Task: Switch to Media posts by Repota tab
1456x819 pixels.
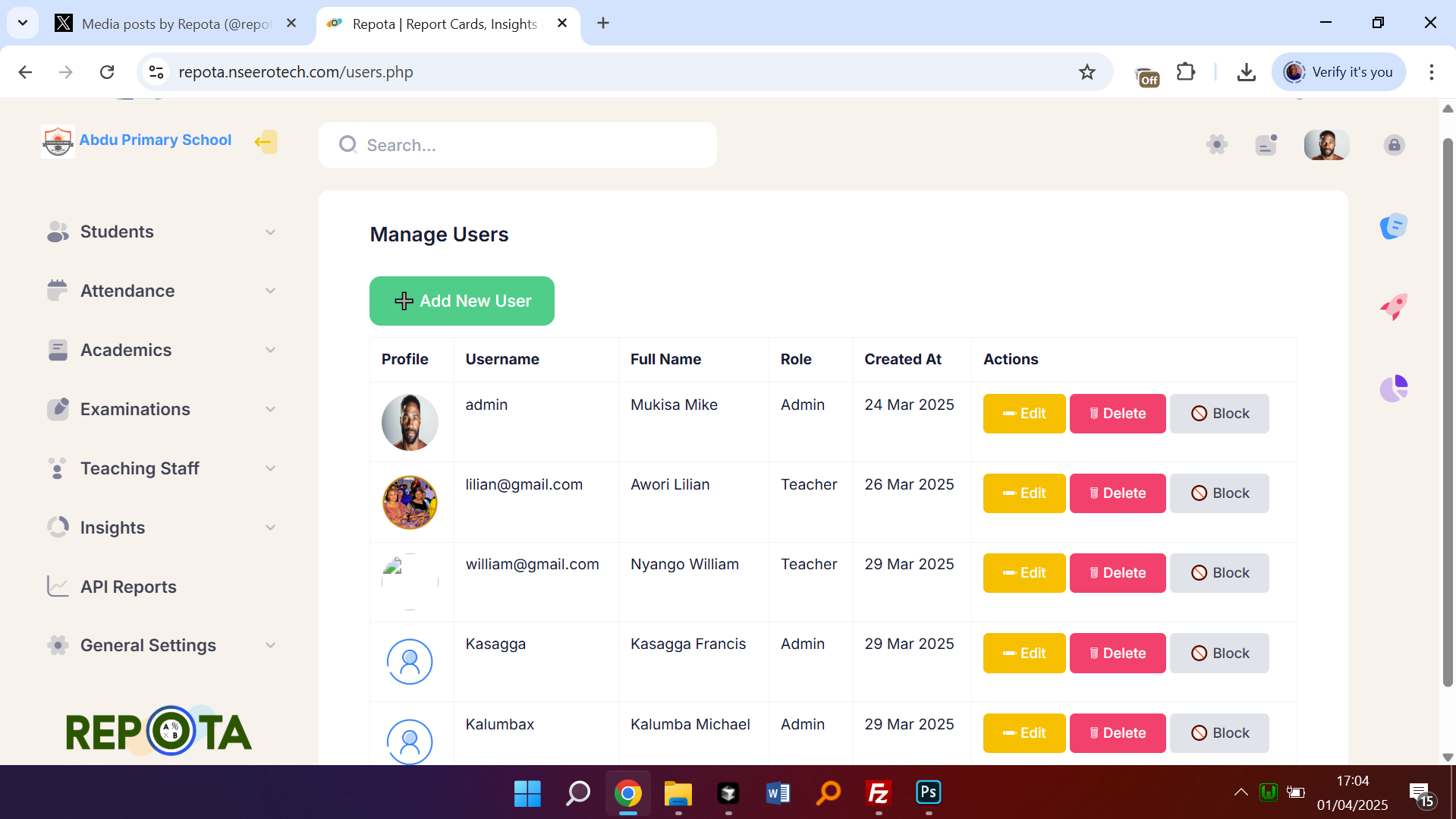Action: [175, 24]
